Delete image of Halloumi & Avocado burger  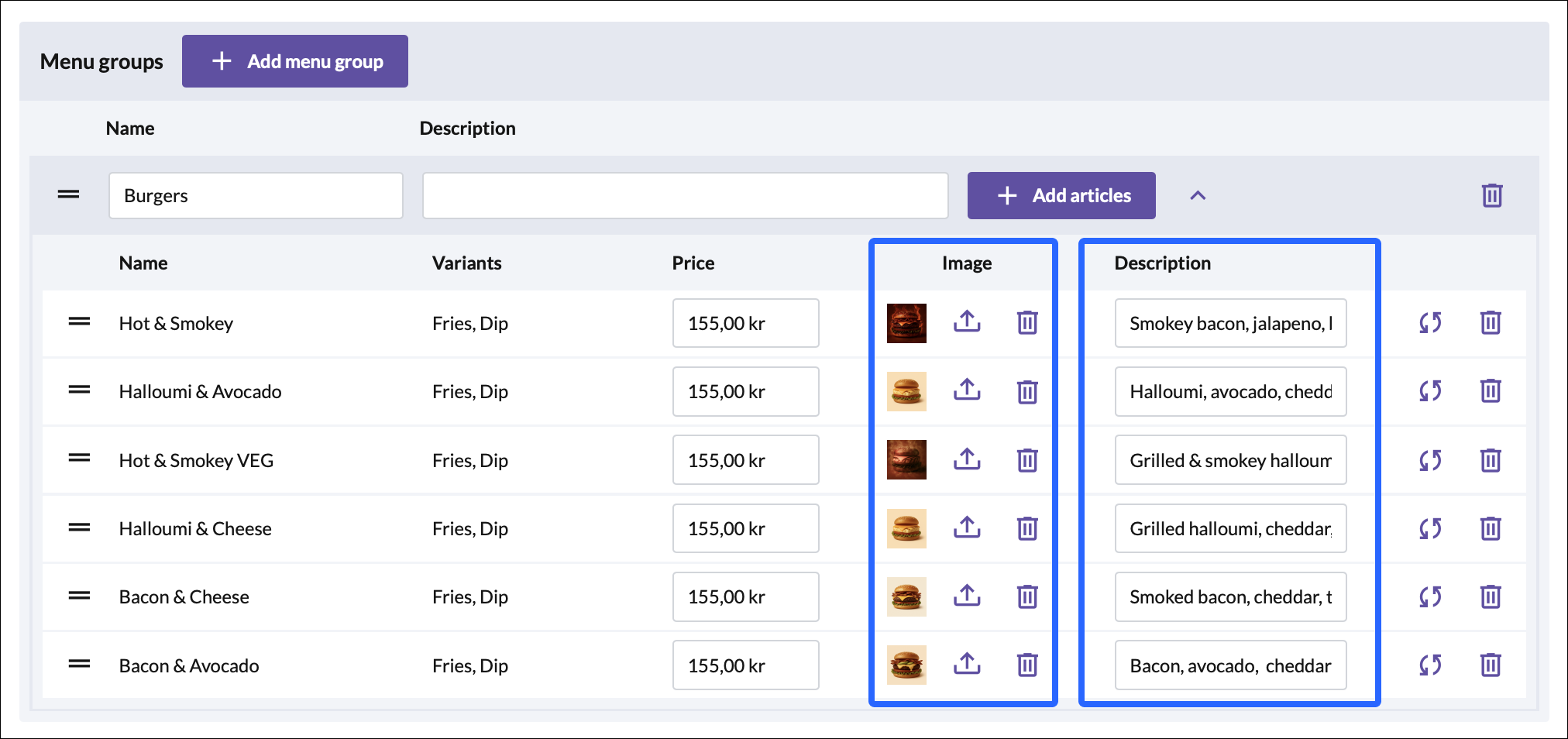point(1027,391)
